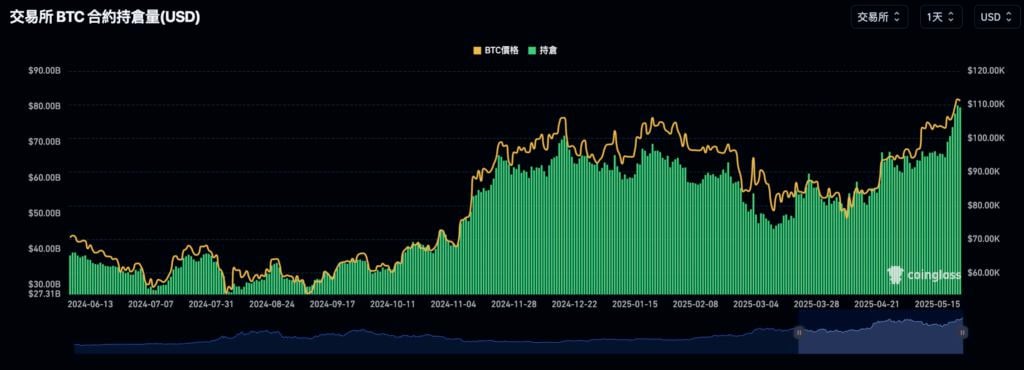This screenshot has height=370, width=1024.
Task: Click the up-down arrows beside 交易所
Action: point(897,17)
